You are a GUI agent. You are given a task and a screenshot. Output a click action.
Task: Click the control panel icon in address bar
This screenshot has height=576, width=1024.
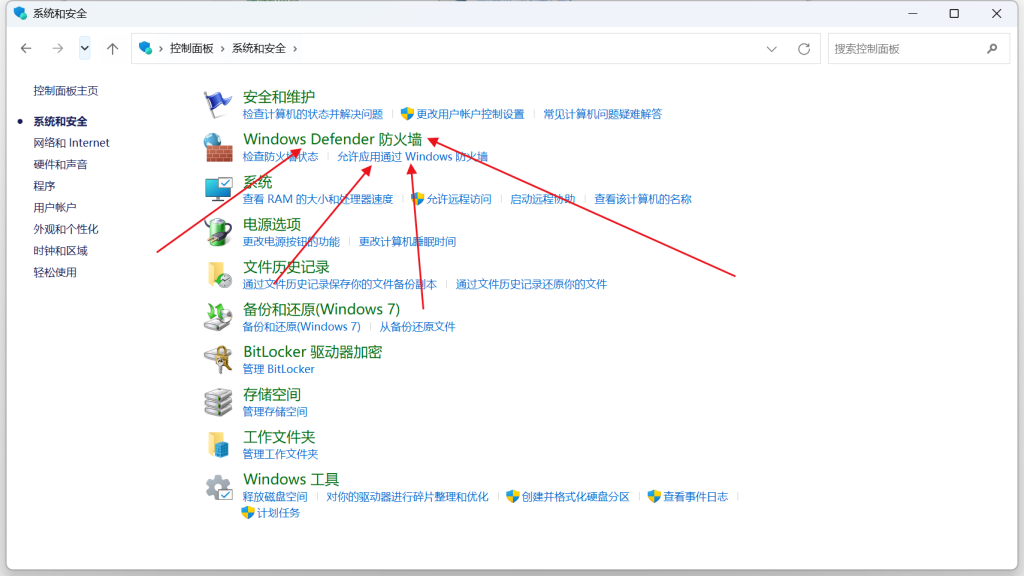coord(145,48)
